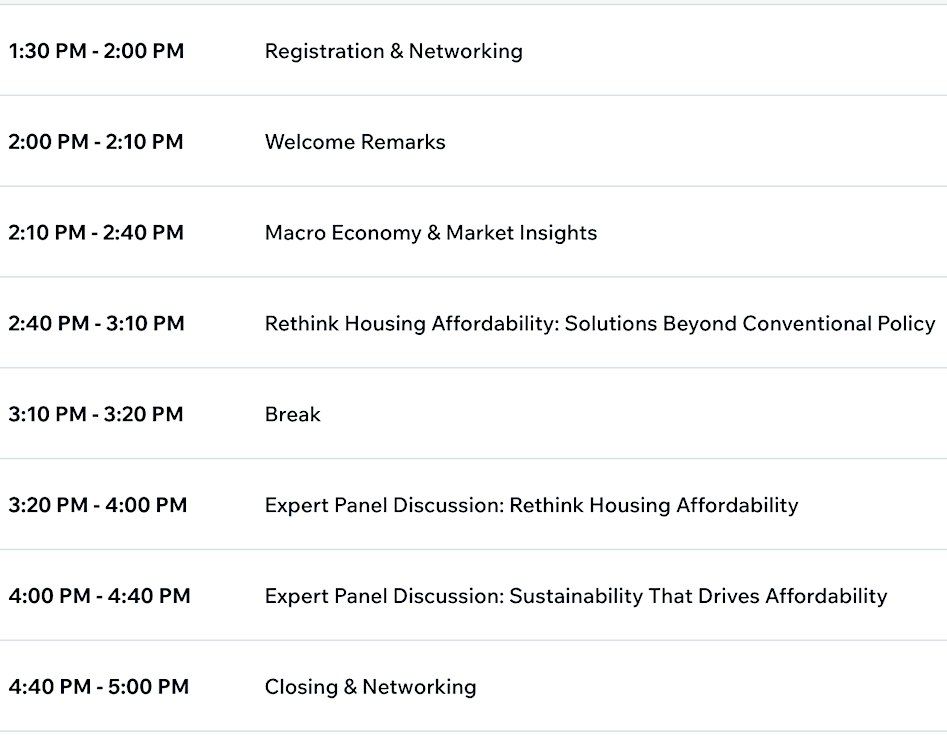Viewport: 947px width, 740px height.
Task: Click the words Market Insights
Action: tap(521, 233)
